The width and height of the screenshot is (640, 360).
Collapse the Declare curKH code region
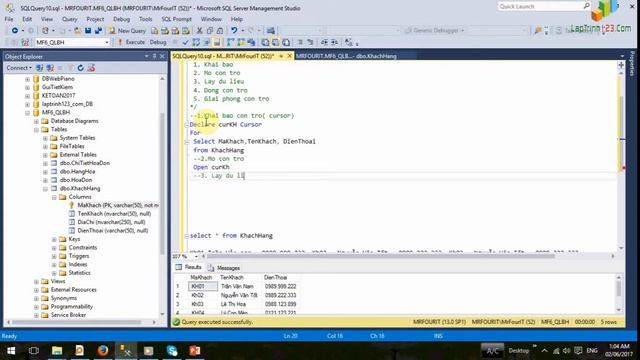(187, 125)
